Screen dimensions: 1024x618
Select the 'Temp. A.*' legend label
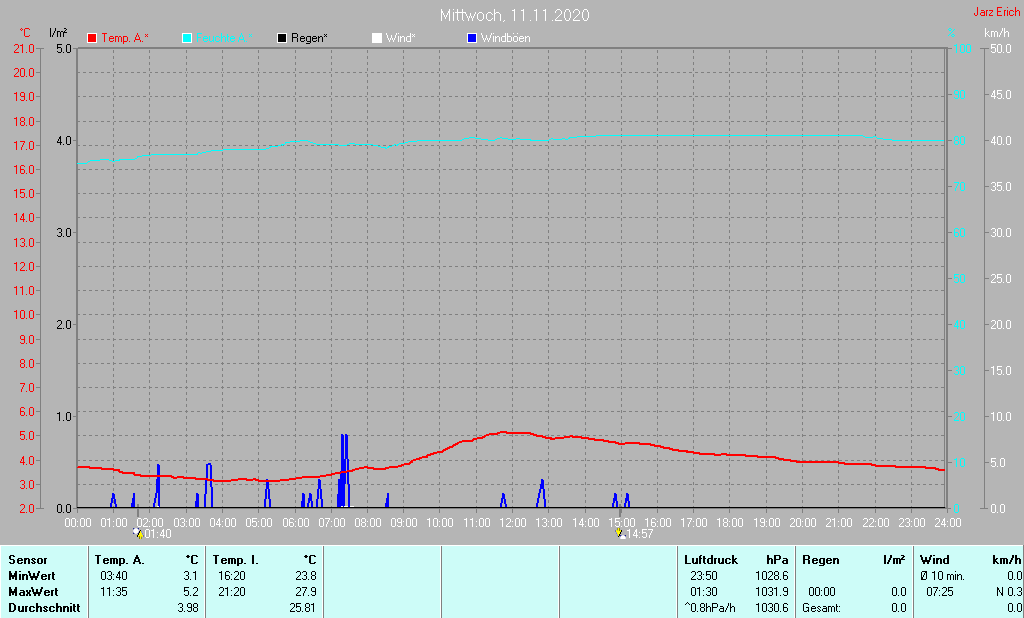[125, 38]
